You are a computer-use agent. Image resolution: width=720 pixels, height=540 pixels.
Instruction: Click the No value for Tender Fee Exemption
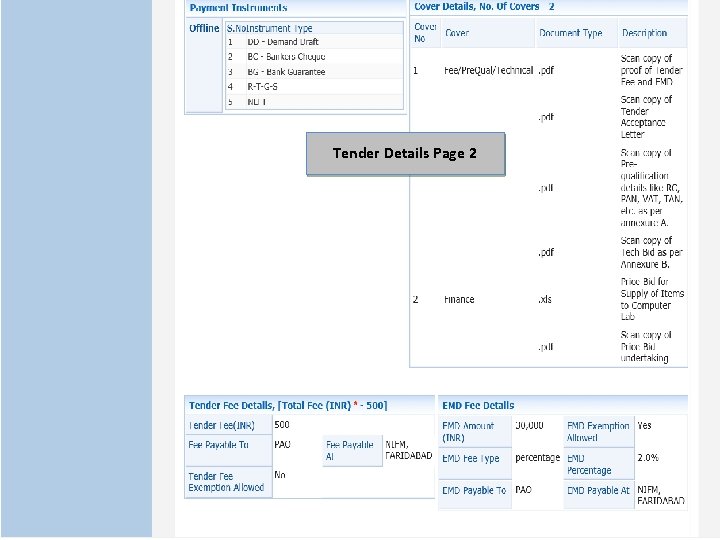click(280, 475)
